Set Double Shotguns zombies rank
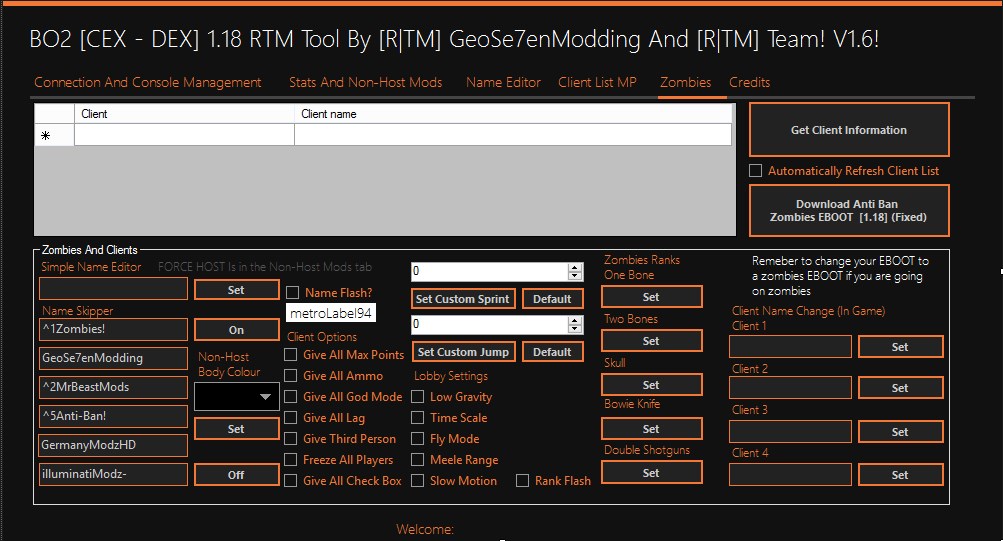 651,473
